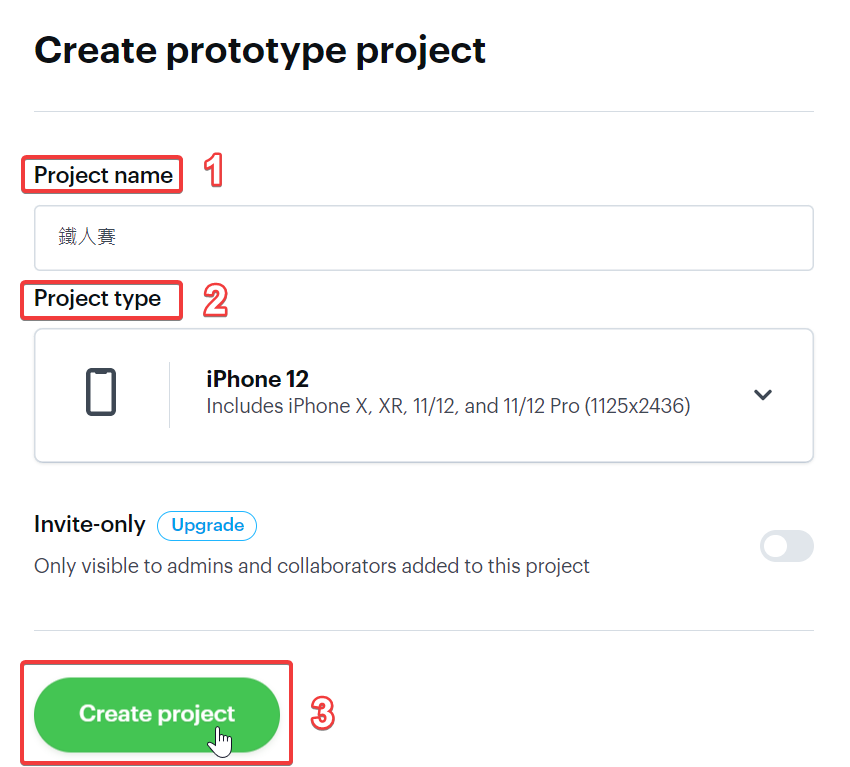Click the divider line below the heading
The height and width of the screenshot is (767, 850).
(x=423, y=111)
